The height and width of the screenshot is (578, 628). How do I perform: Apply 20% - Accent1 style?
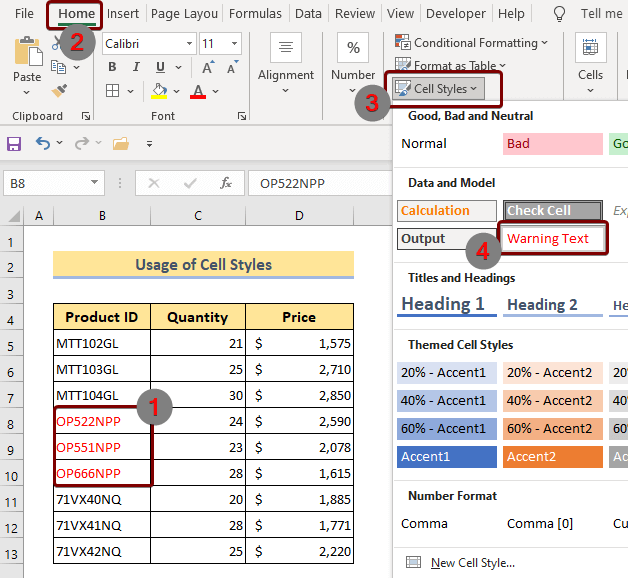[447, 373]
